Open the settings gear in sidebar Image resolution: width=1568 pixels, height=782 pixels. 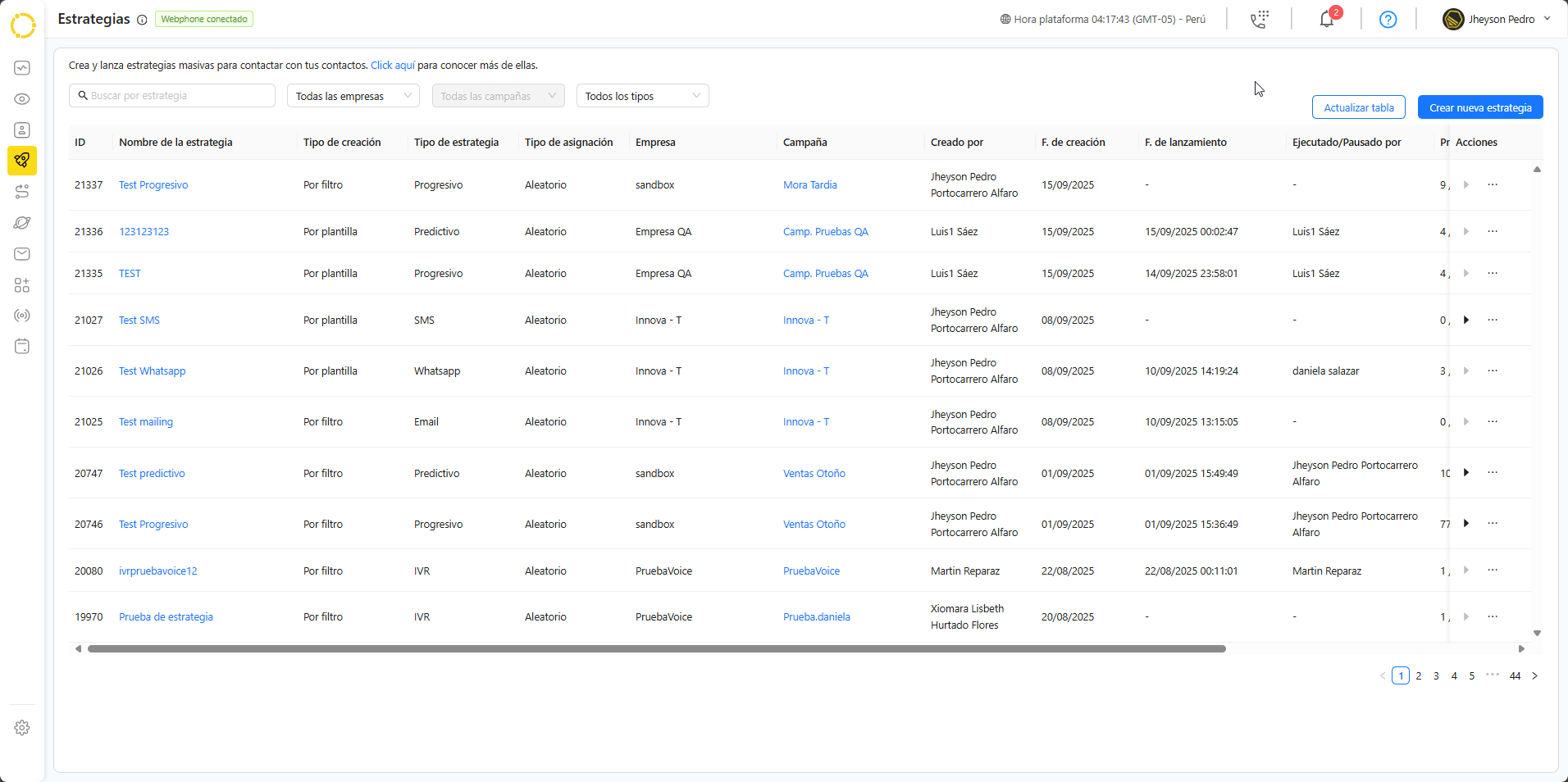(22, 728)
